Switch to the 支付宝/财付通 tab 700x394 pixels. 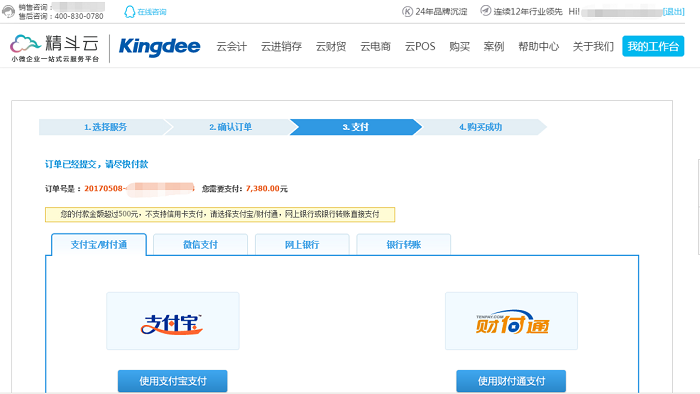pos(99,245)
